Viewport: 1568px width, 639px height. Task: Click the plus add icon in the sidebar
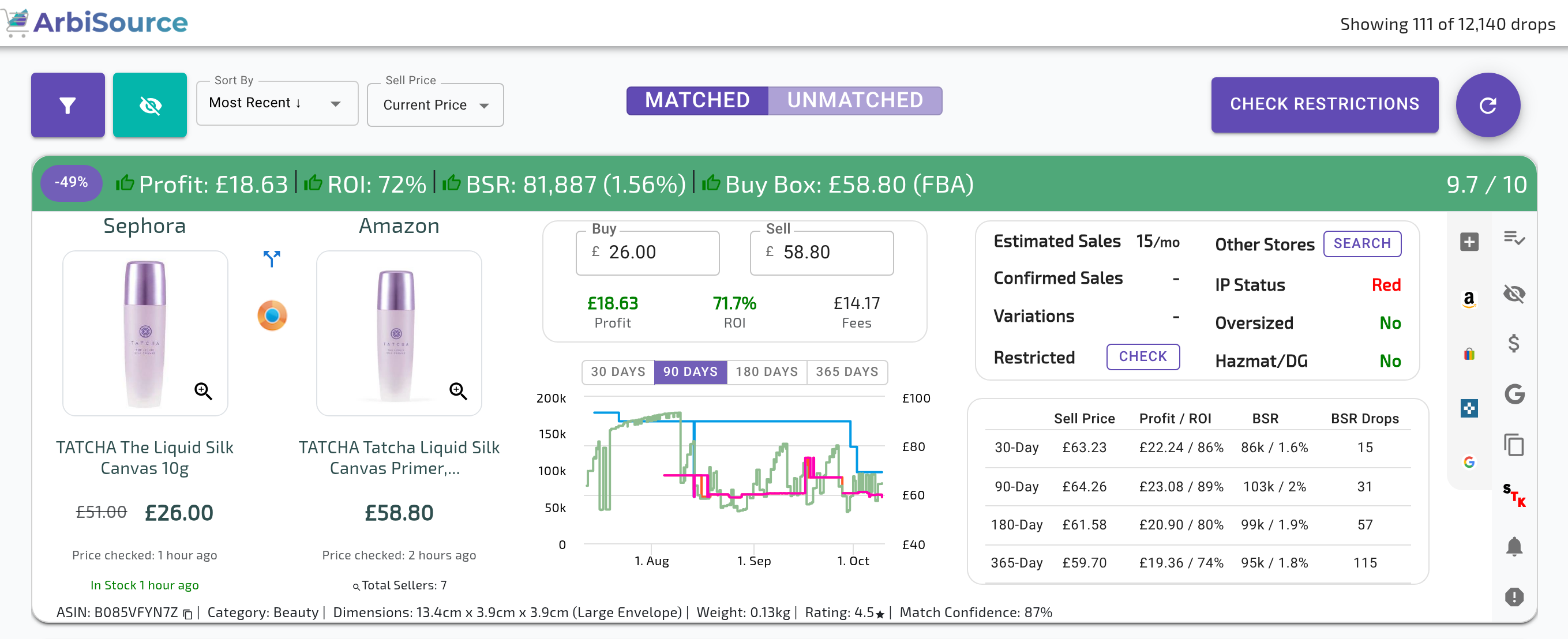(1469, 242)
